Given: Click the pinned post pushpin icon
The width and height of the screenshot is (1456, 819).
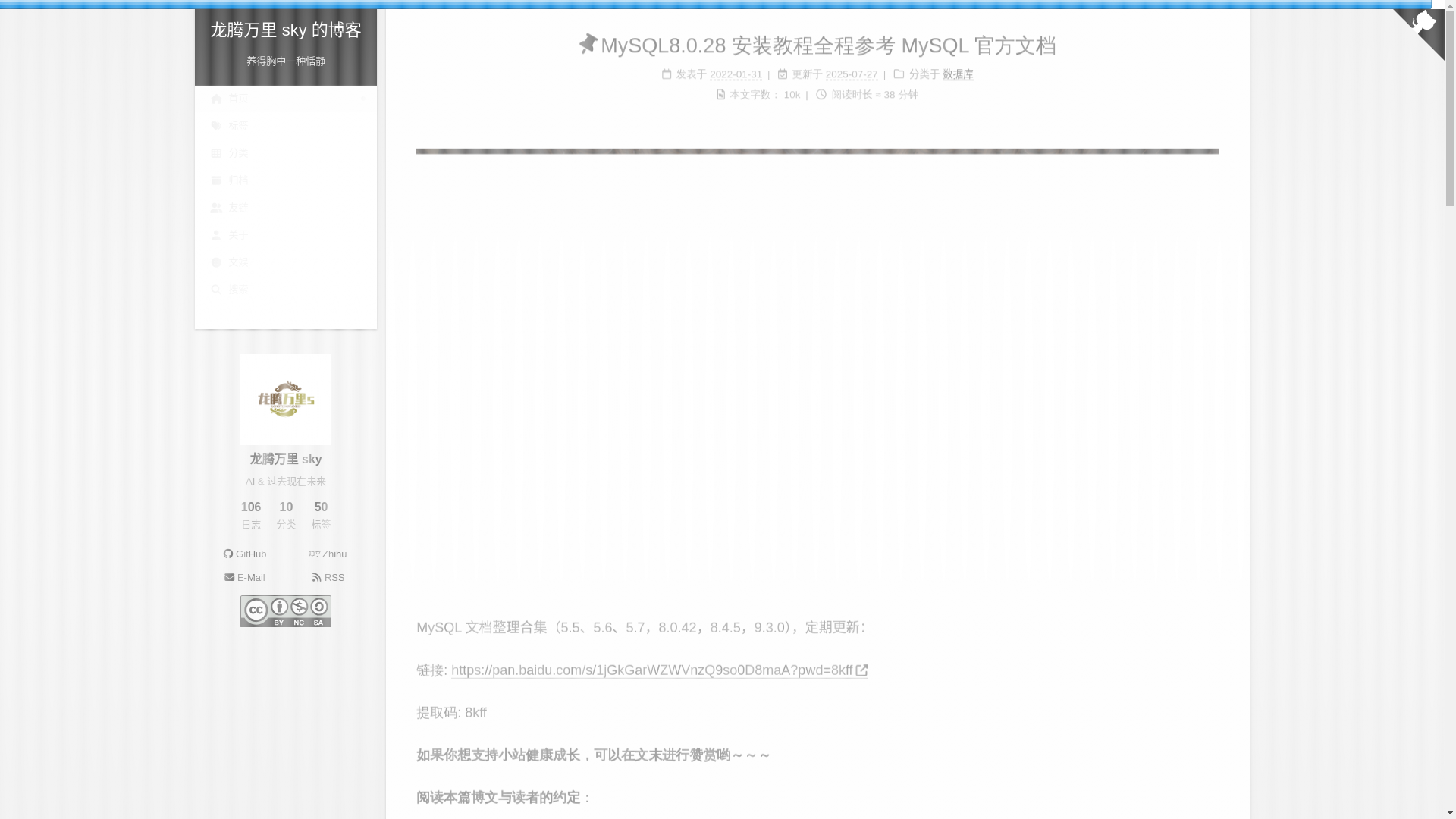Looking at the screenshot, I should 588,44.
